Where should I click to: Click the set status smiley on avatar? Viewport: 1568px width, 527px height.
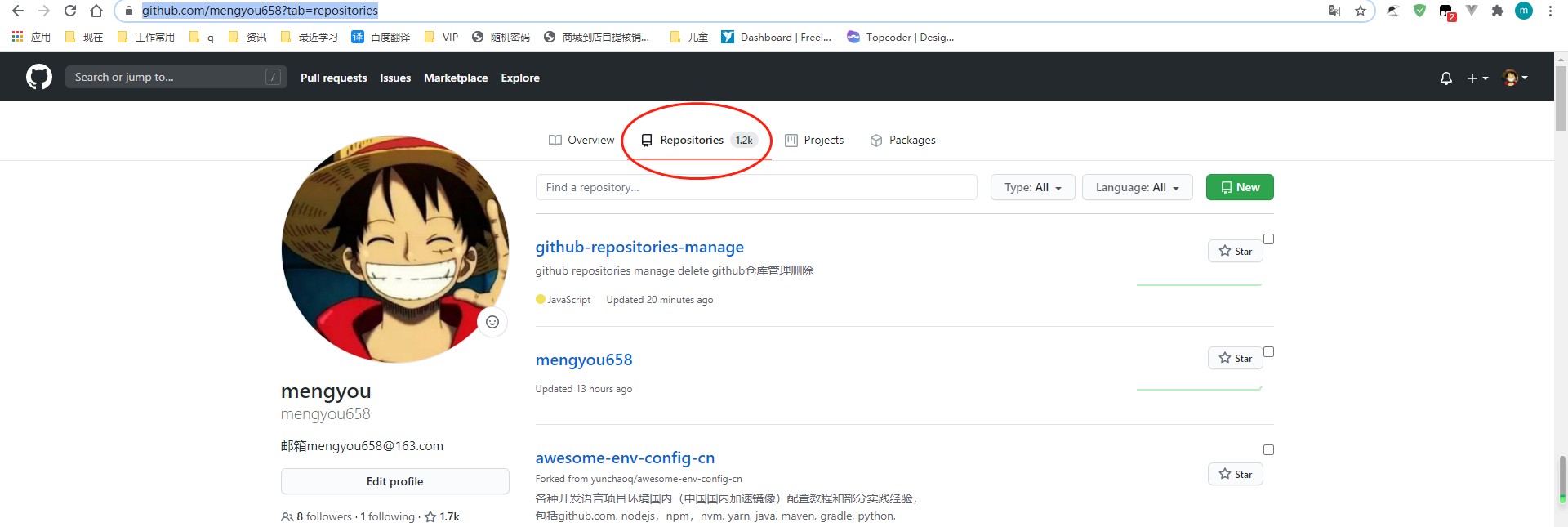(x=492, y=322)
